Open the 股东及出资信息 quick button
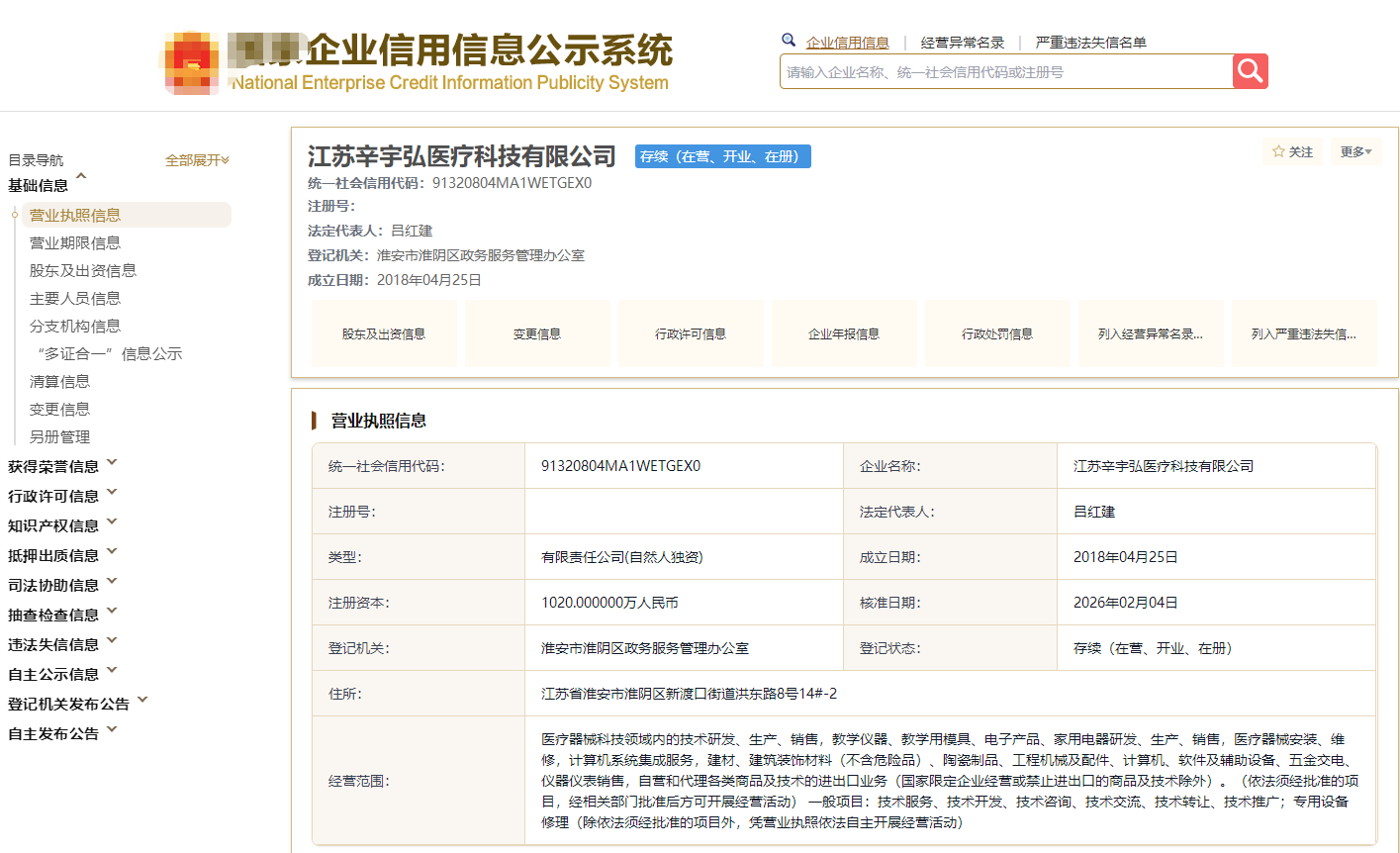The width and height of the screenshot is (1400, 853). (x=384, y=334)
